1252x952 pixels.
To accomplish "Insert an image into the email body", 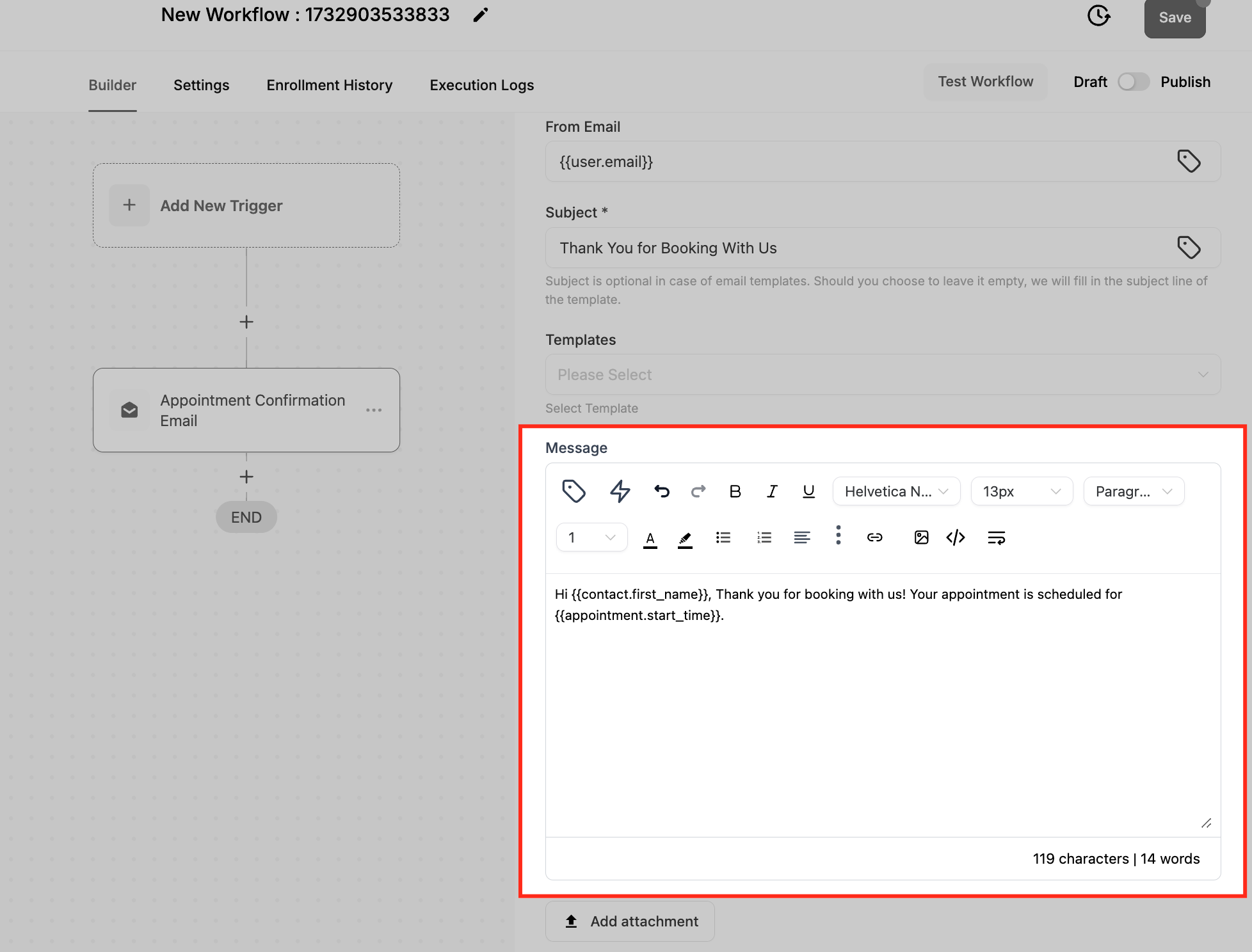I will [921, 537].
